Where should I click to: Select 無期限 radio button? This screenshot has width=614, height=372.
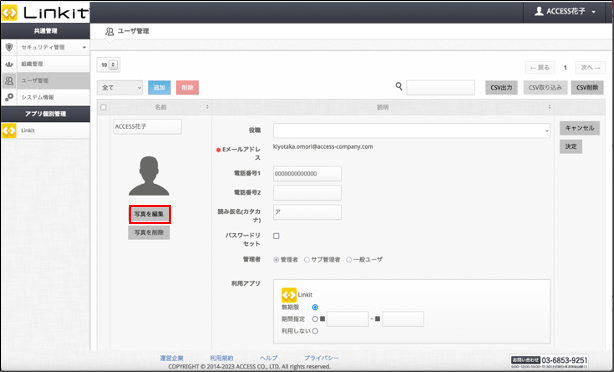(315, 307)
